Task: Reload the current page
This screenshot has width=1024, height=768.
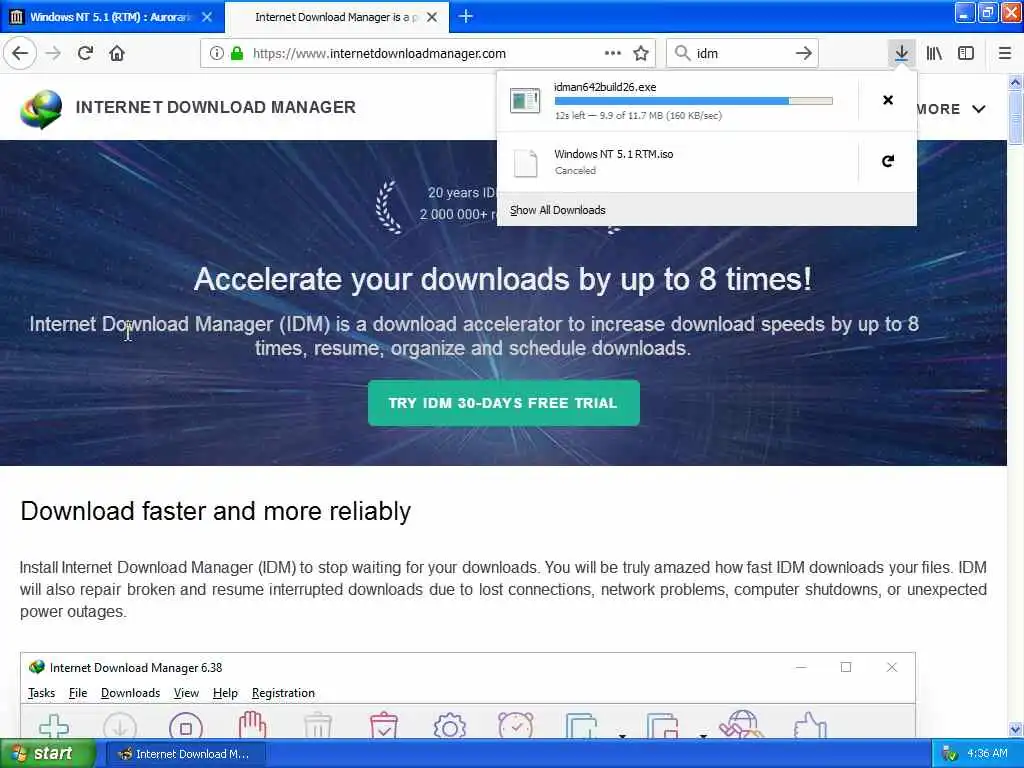Action: pos(85,54)
